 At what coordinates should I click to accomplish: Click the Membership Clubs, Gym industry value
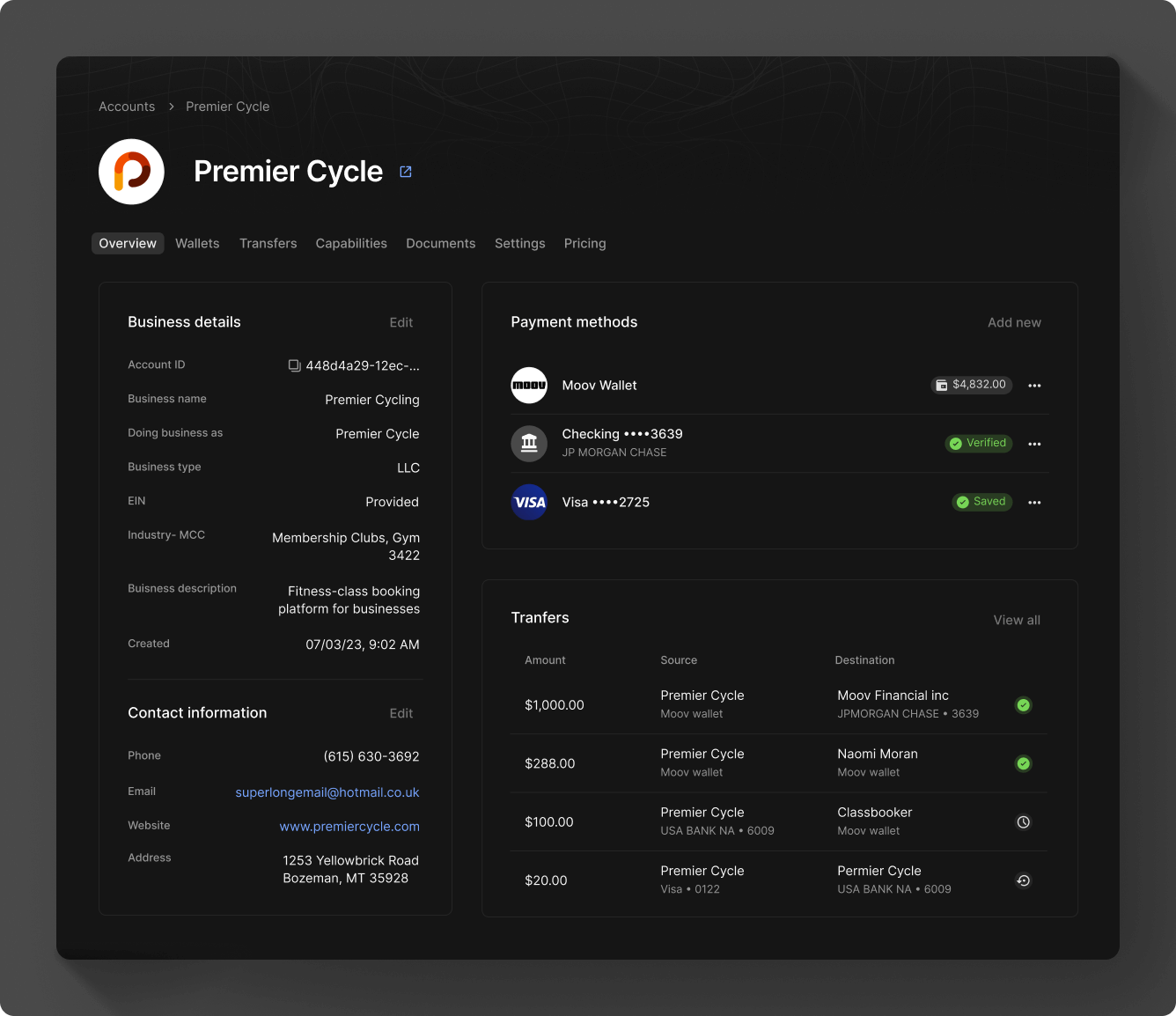[x=346, y=538]
